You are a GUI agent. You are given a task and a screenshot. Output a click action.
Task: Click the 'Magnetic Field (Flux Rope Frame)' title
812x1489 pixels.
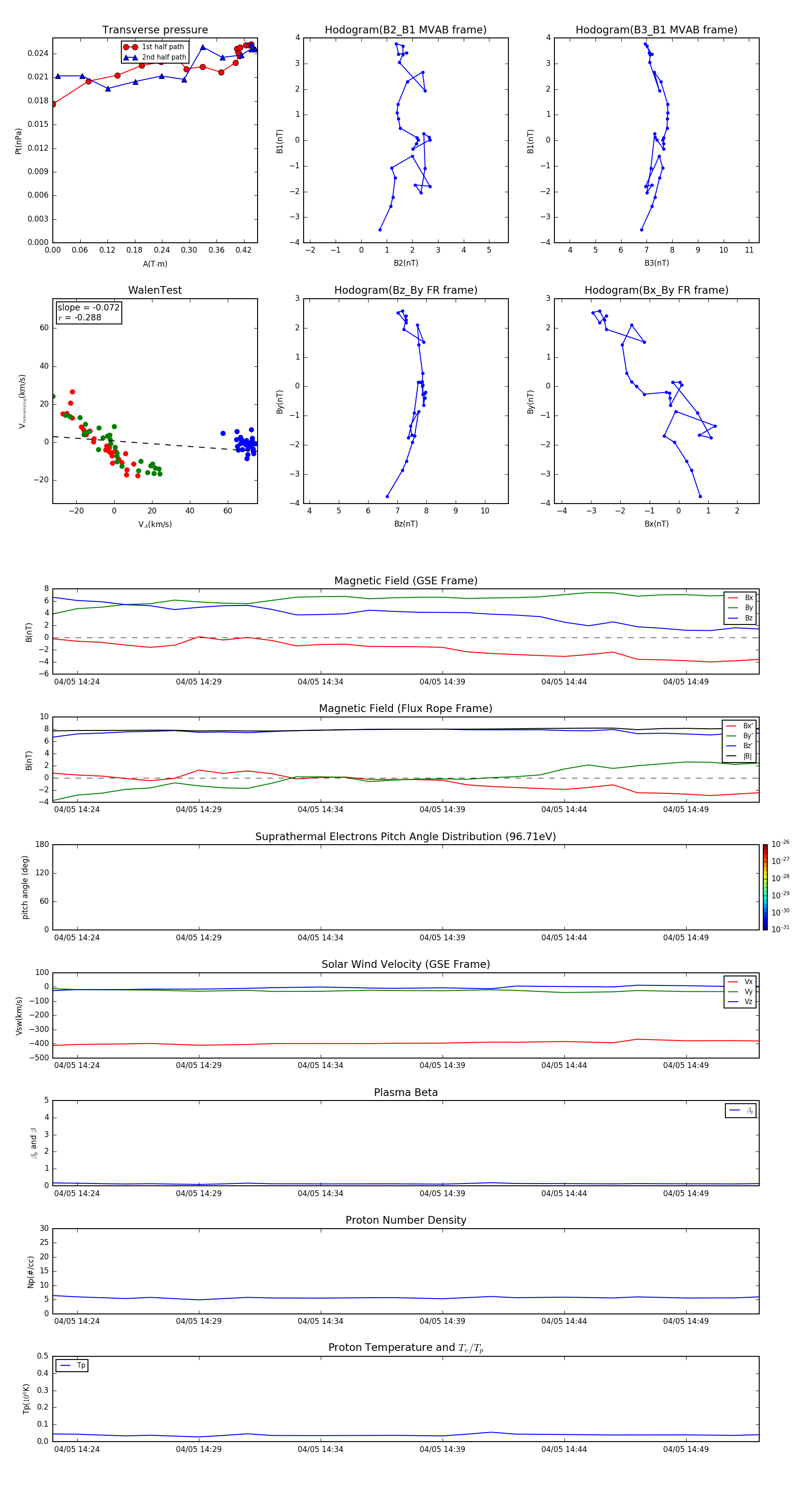coord(406,709)
